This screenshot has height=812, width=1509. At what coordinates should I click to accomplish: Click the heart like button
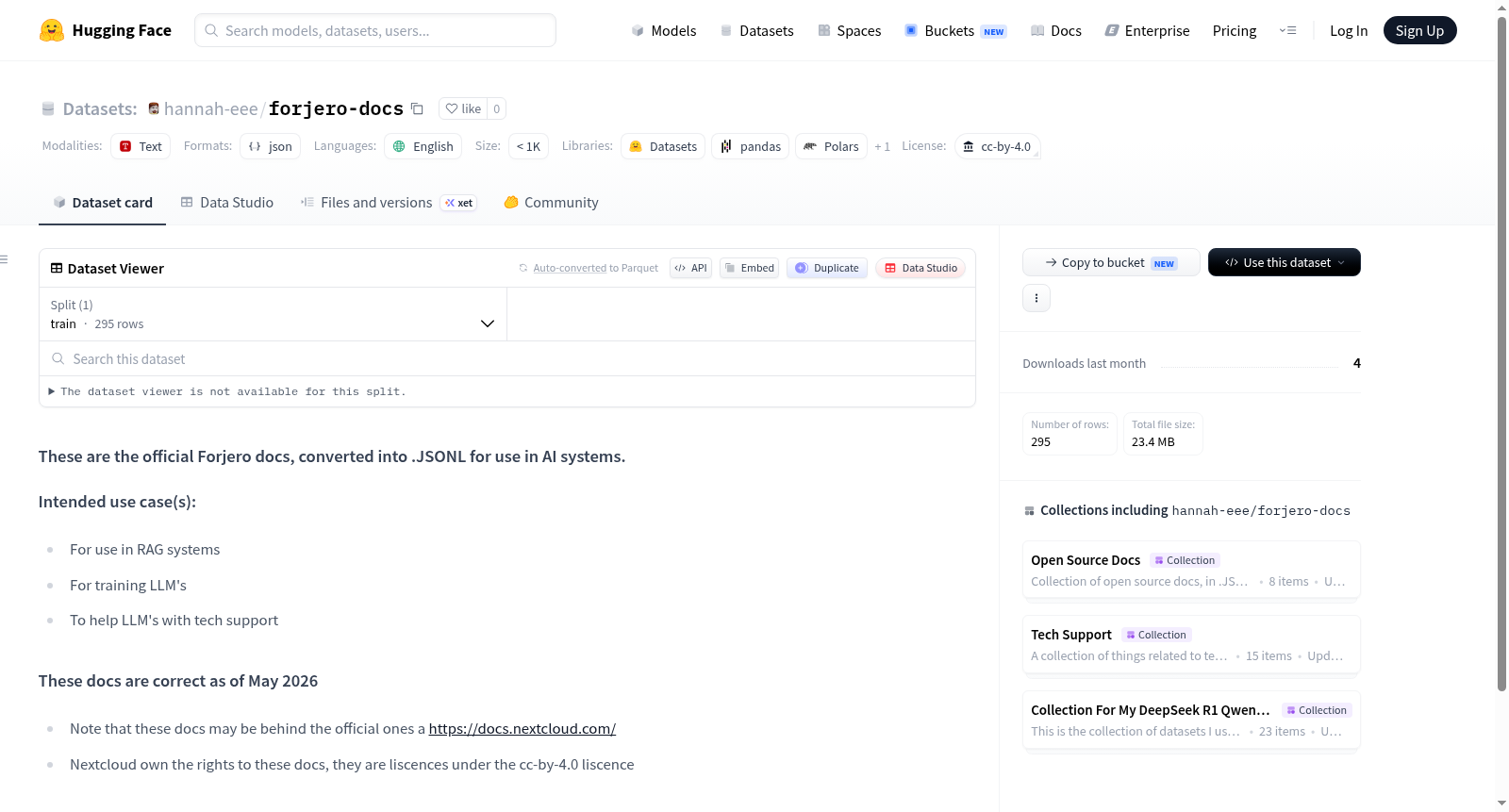pos(463,108)
